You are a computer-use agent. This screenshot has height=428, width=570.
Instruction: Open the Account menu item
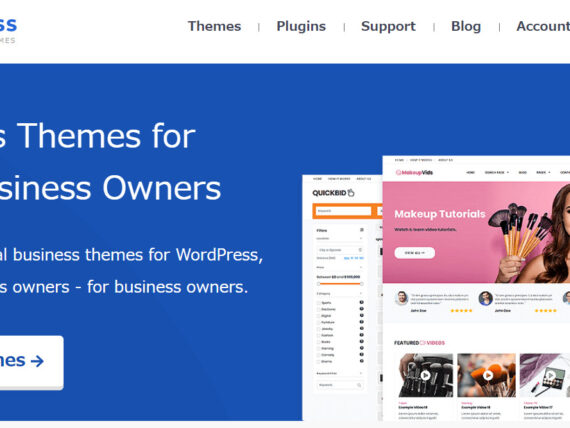543,26
